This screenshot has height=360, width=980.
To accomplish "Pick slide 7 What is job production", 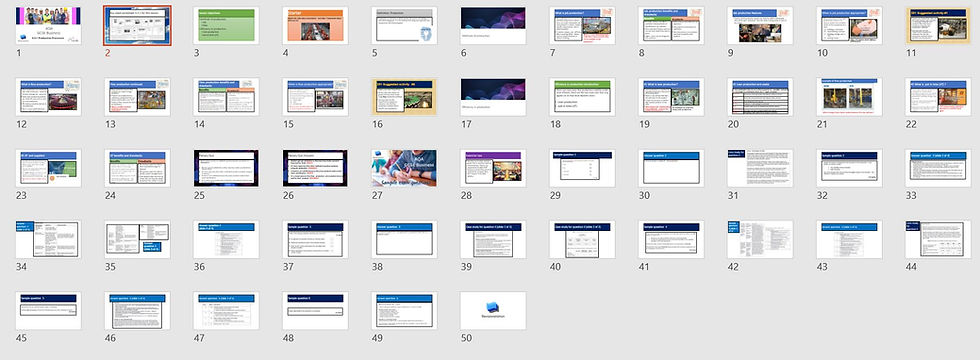I will click(582, 26).
